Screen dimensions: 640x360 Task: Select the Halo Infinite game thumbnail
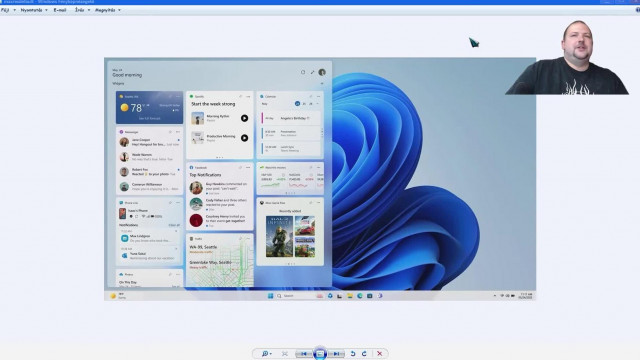click(279, 236)
